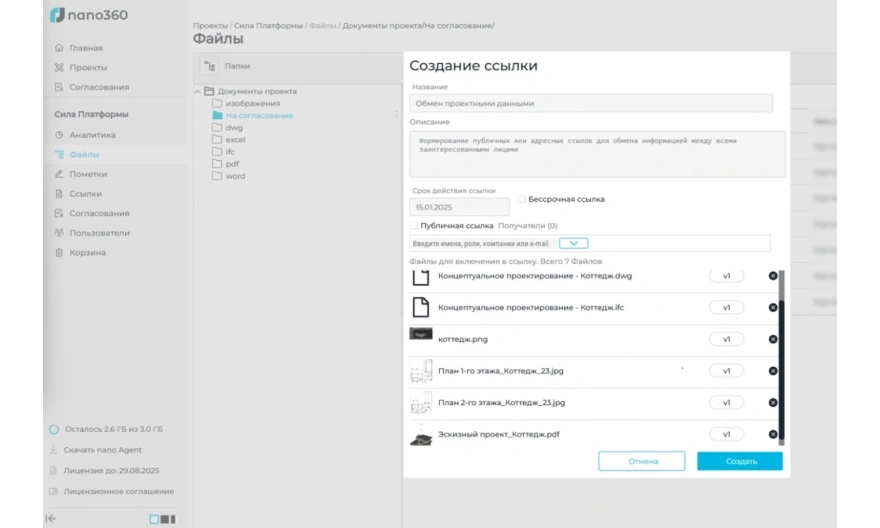Image resolution: width=880 pixels, height=528 pixels.
Task: Tick the Публичная ссылка checkbox
Action: [414, 226]
